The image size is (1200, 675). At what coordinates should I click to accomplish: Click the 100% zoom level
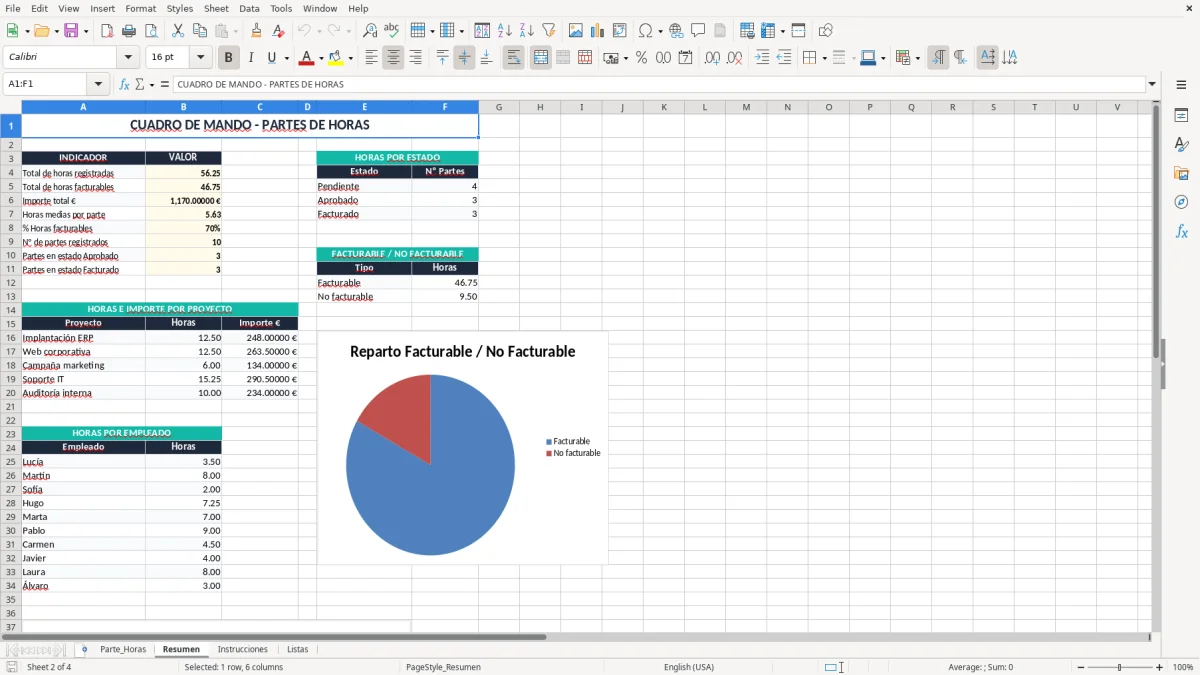click(x=1182, y=667)
